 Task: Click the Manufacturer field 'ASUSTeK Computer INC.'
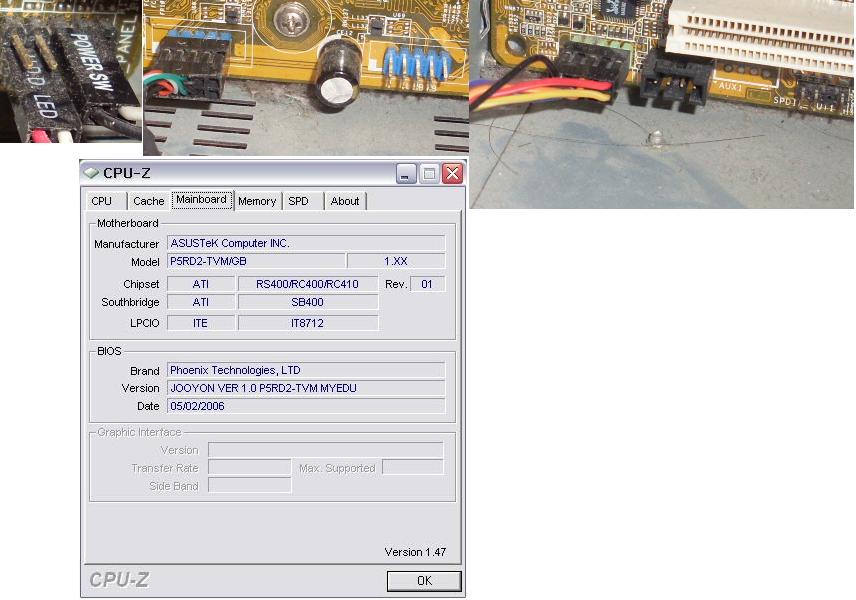pyautogui.click(x=306, y=243)
